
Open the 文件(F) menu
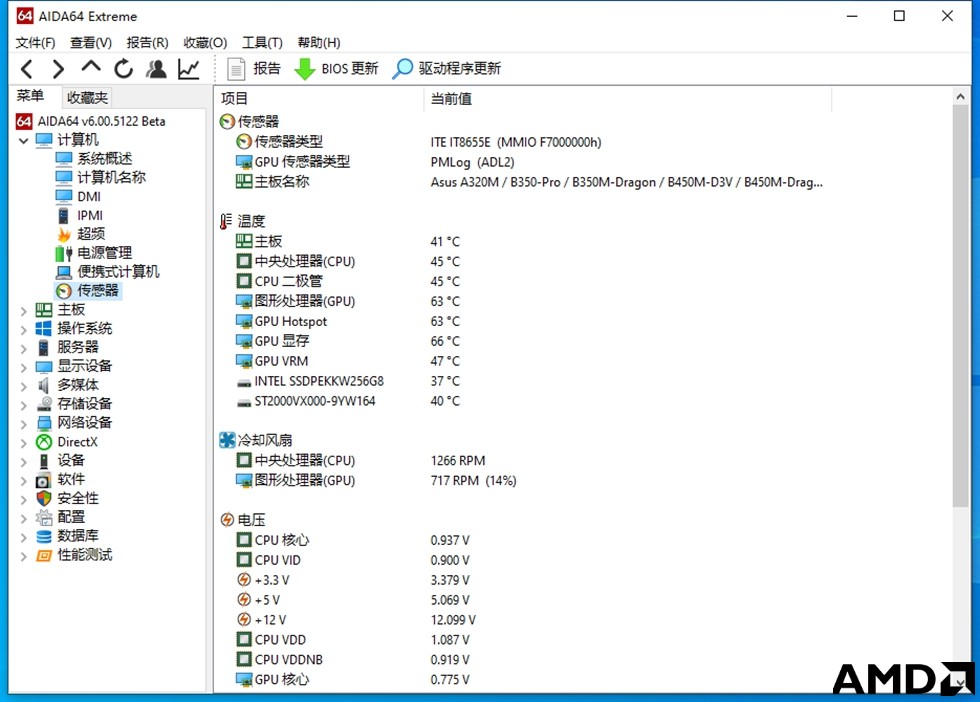click(x=35, y=43)
